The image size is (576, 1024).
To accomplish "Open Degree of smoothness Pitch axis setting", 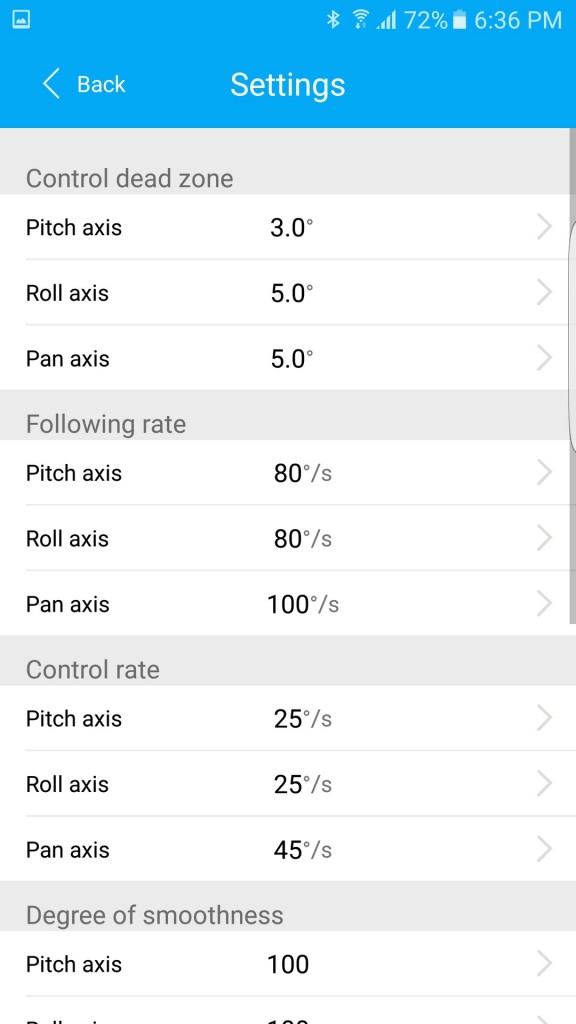I will pyautogui.click(x=288, y=964).
